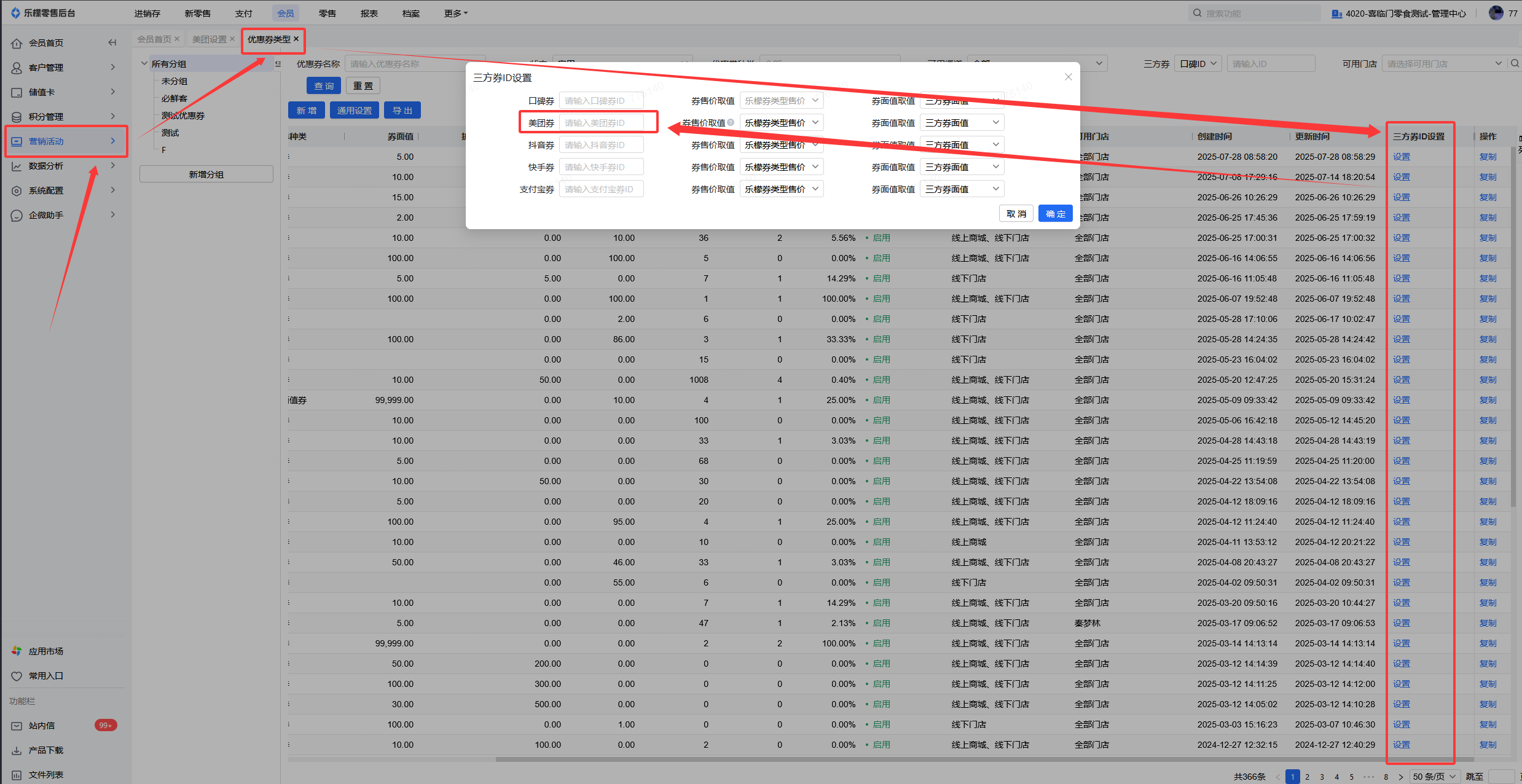1522x784 pixels.
Task: Switch to 会员首页 tab
Action: tap(154, 39)
